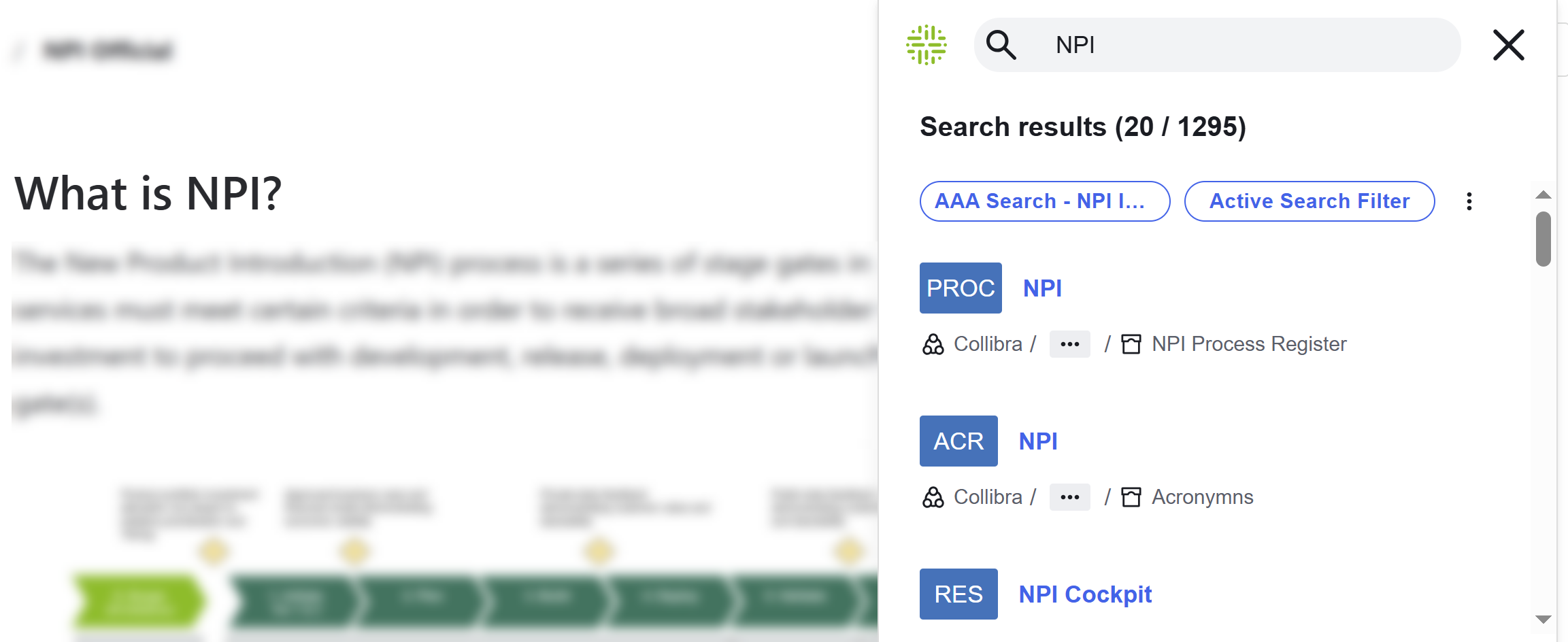Open the Acronymns domain entry
The width and height of the screenshot is (1568, 642).
1201,496
